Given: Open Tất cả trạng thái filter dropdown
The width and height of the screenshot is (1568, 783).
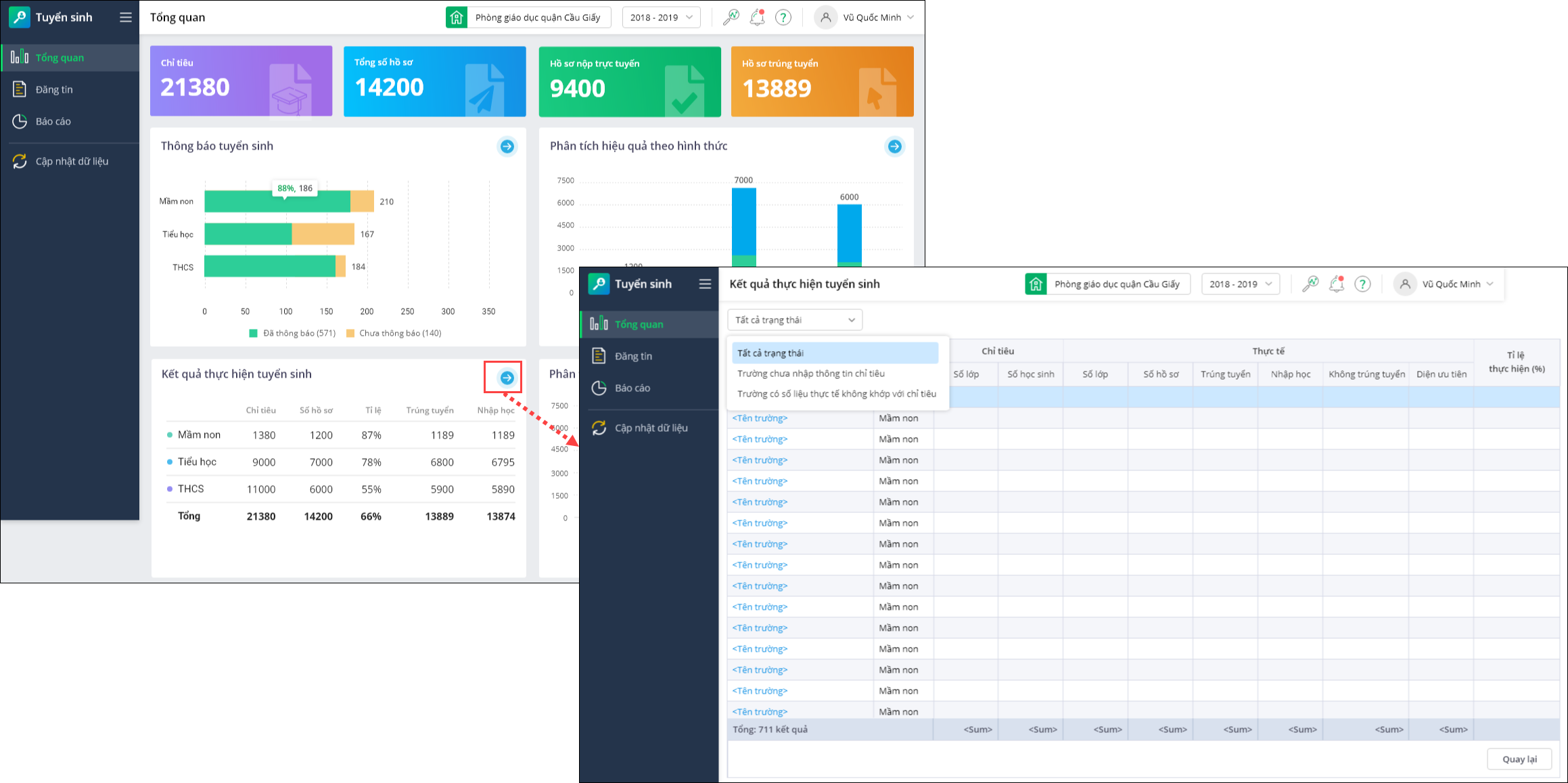Looking at the screenshot, I should [795, 320].
